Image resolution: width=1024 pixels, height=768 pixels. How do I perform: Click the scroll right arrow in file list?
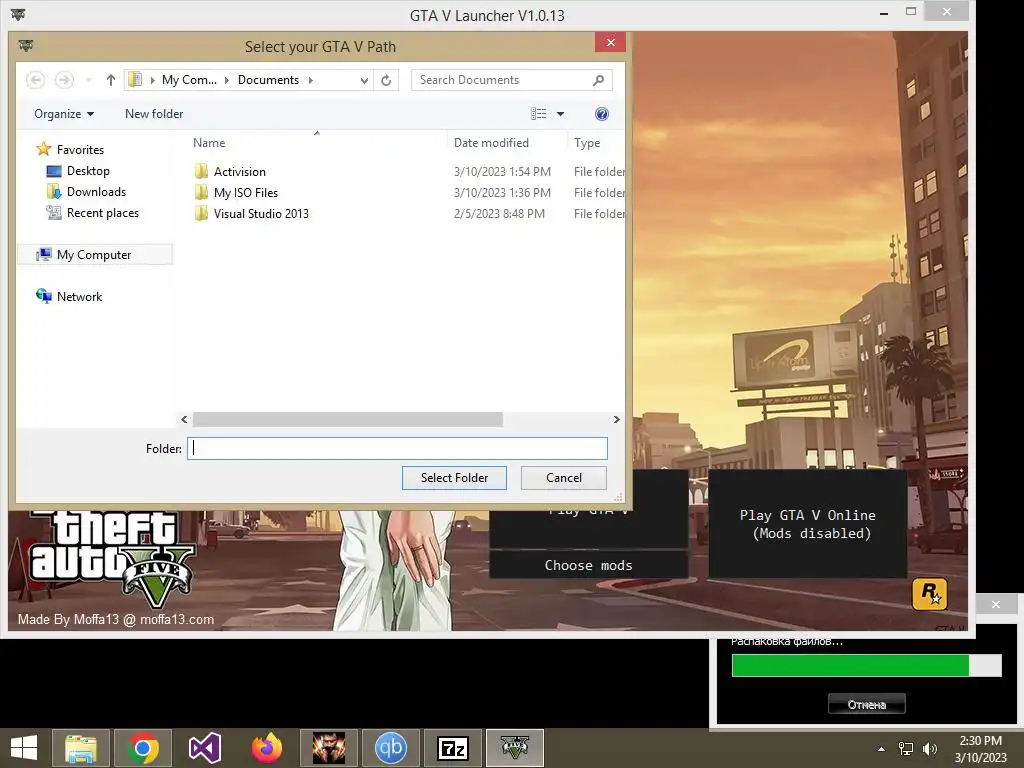616,419
